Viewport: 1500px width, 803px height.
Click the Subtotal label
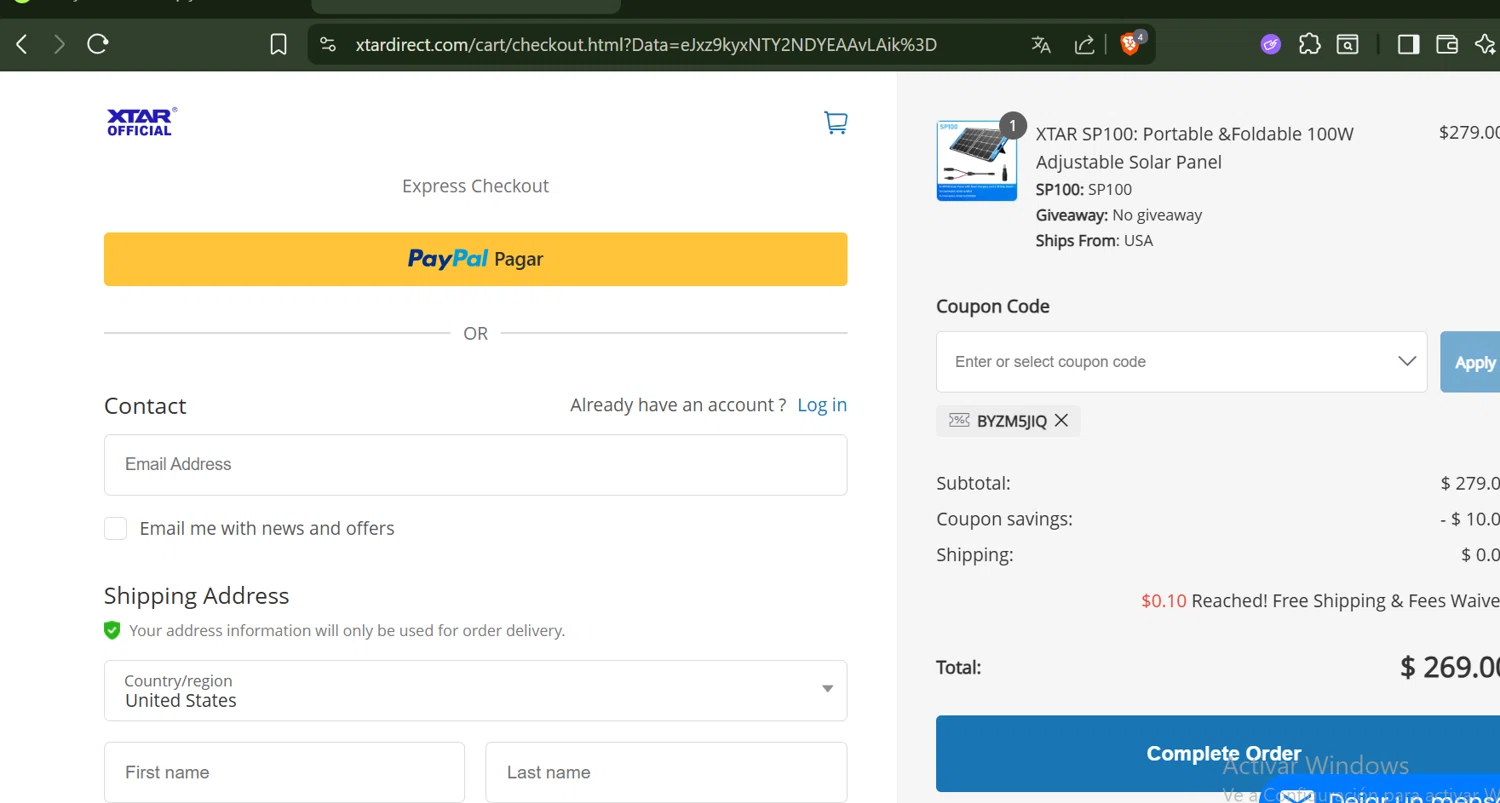click(x=973, y=483)
